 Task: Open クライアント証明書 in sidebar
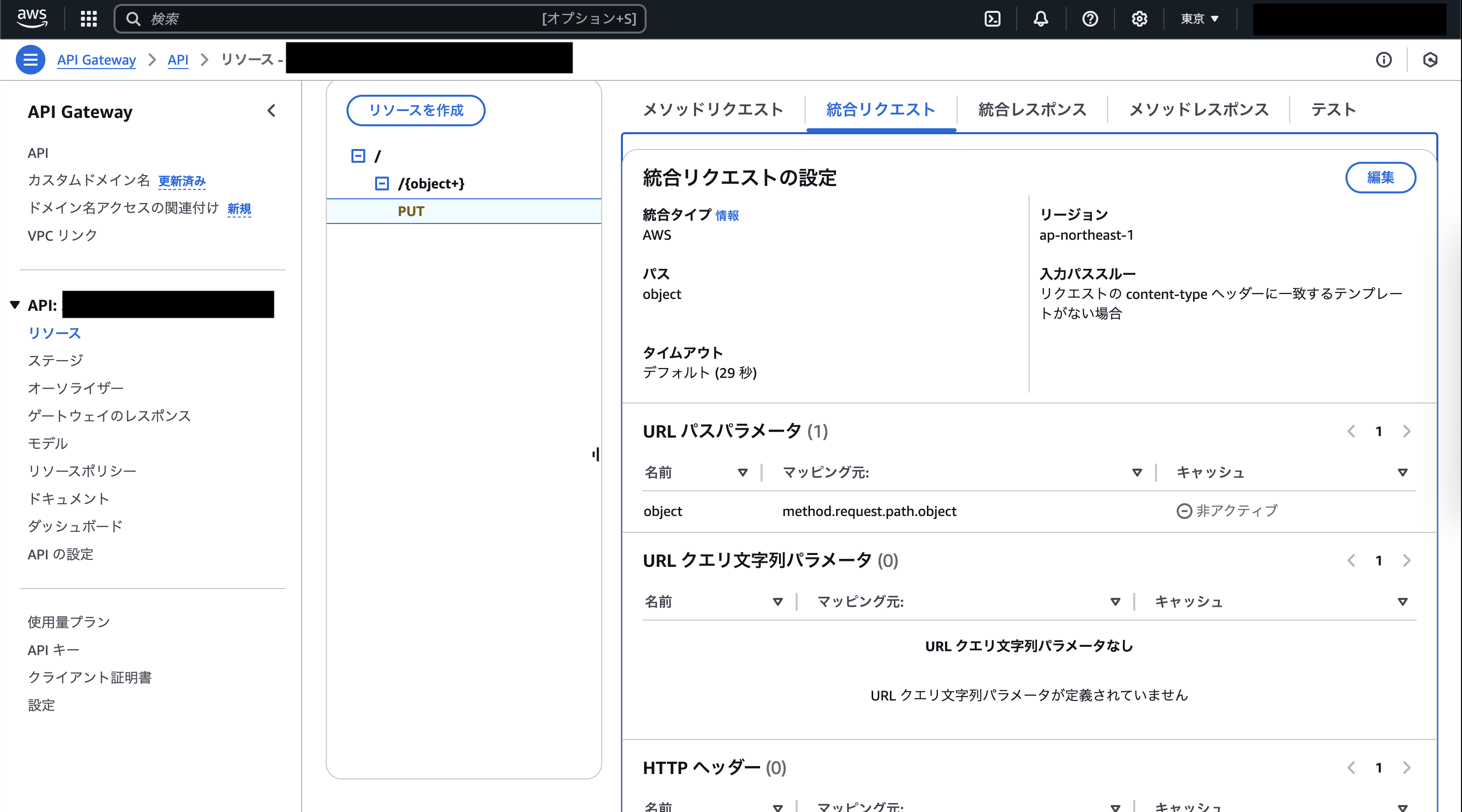coord(90,677)
